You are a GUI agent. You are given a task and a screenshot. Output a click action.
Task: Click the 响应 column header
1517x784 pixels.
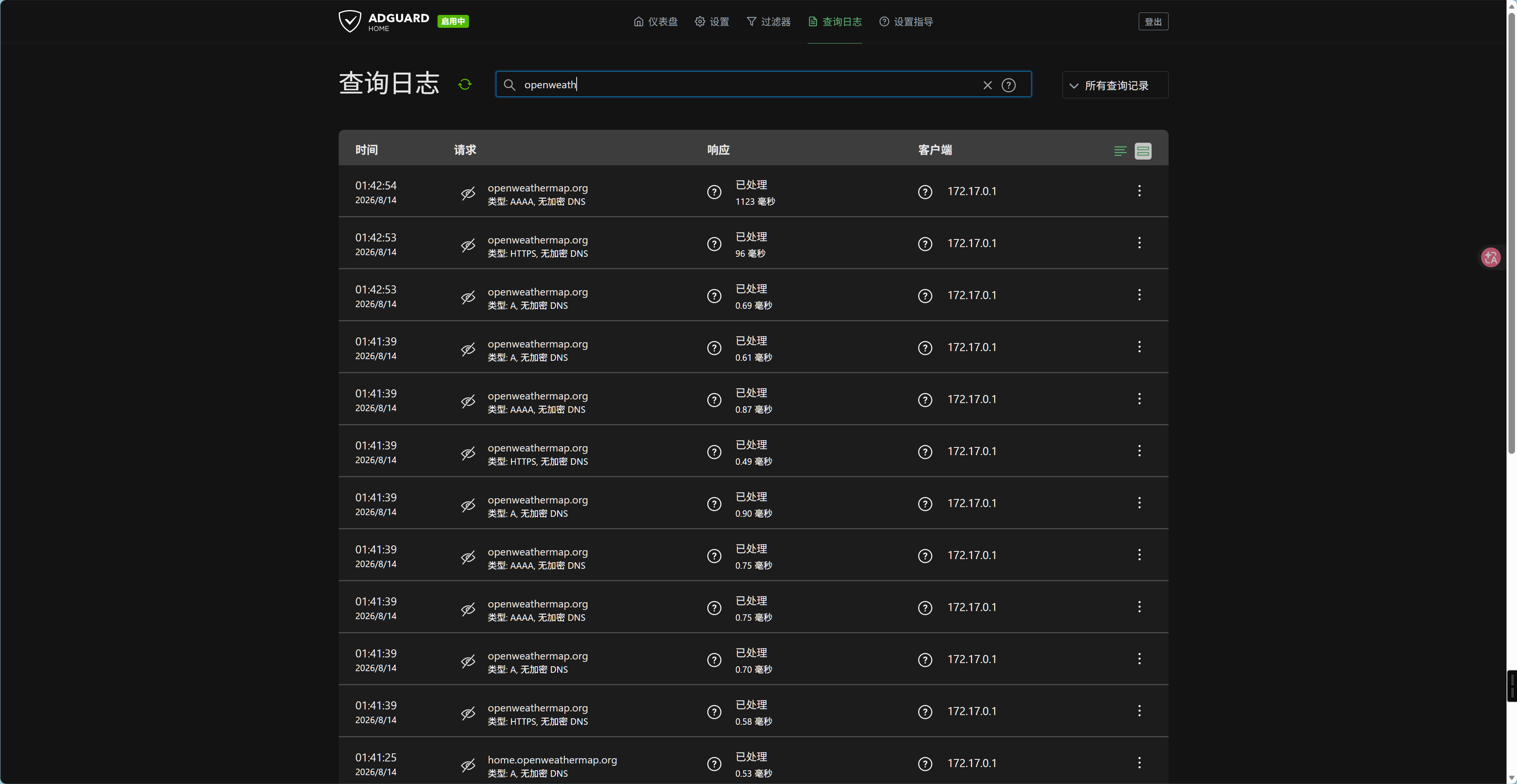[718, 150]
